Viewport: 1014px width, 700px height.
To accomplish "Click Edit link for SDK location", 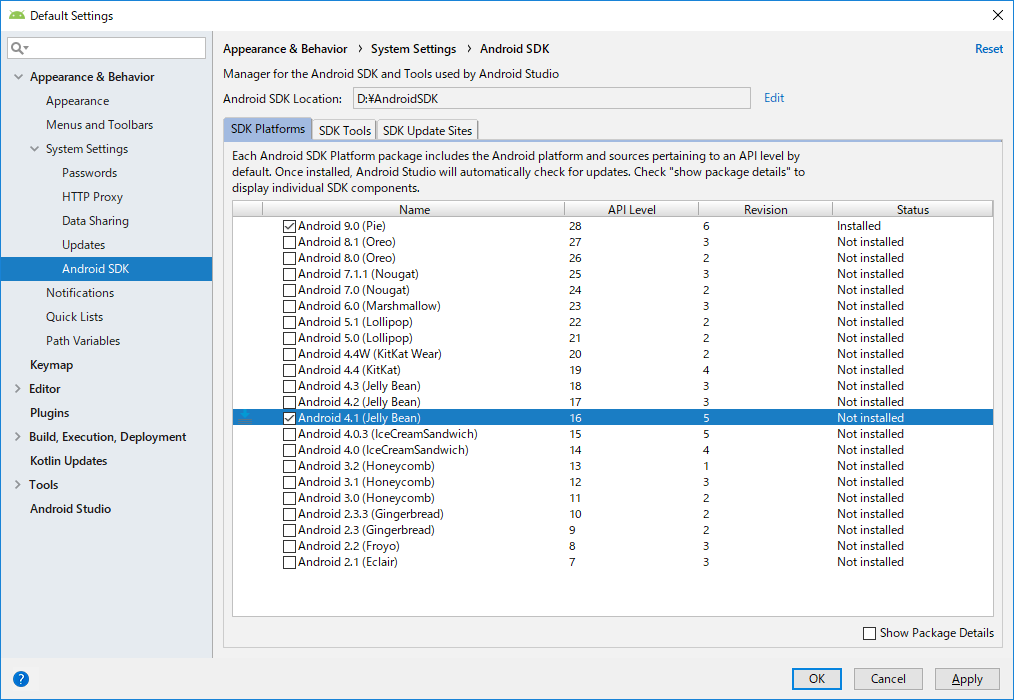I will [x=774, y=98].
